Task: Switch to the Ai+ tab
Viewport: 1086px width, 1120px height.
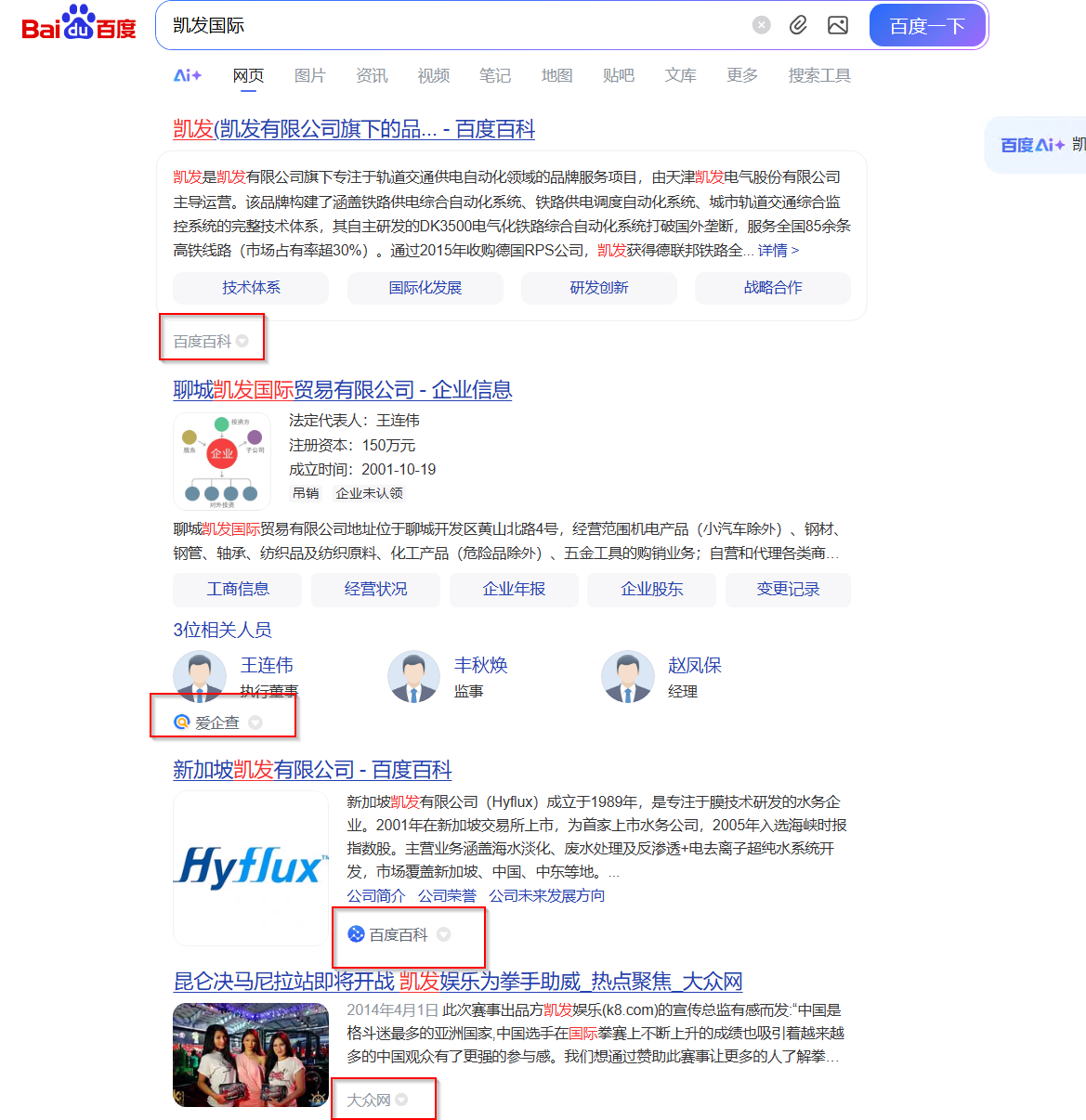Action: click(x=188, y=75)
